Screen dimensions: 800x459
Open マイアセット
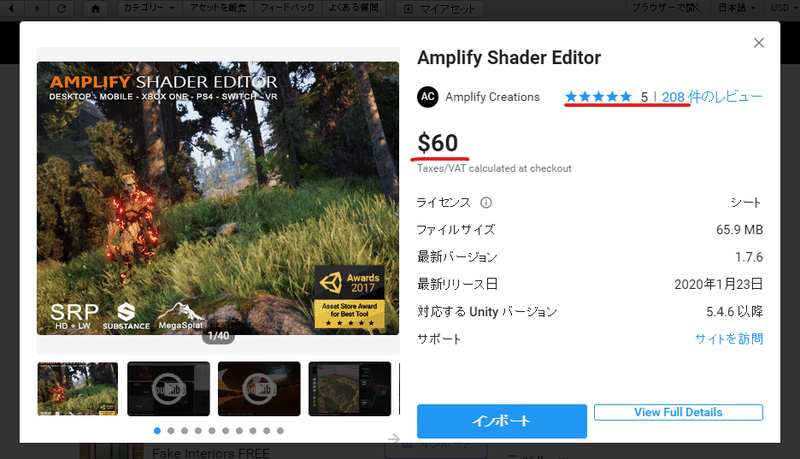(x=440, y=9)
